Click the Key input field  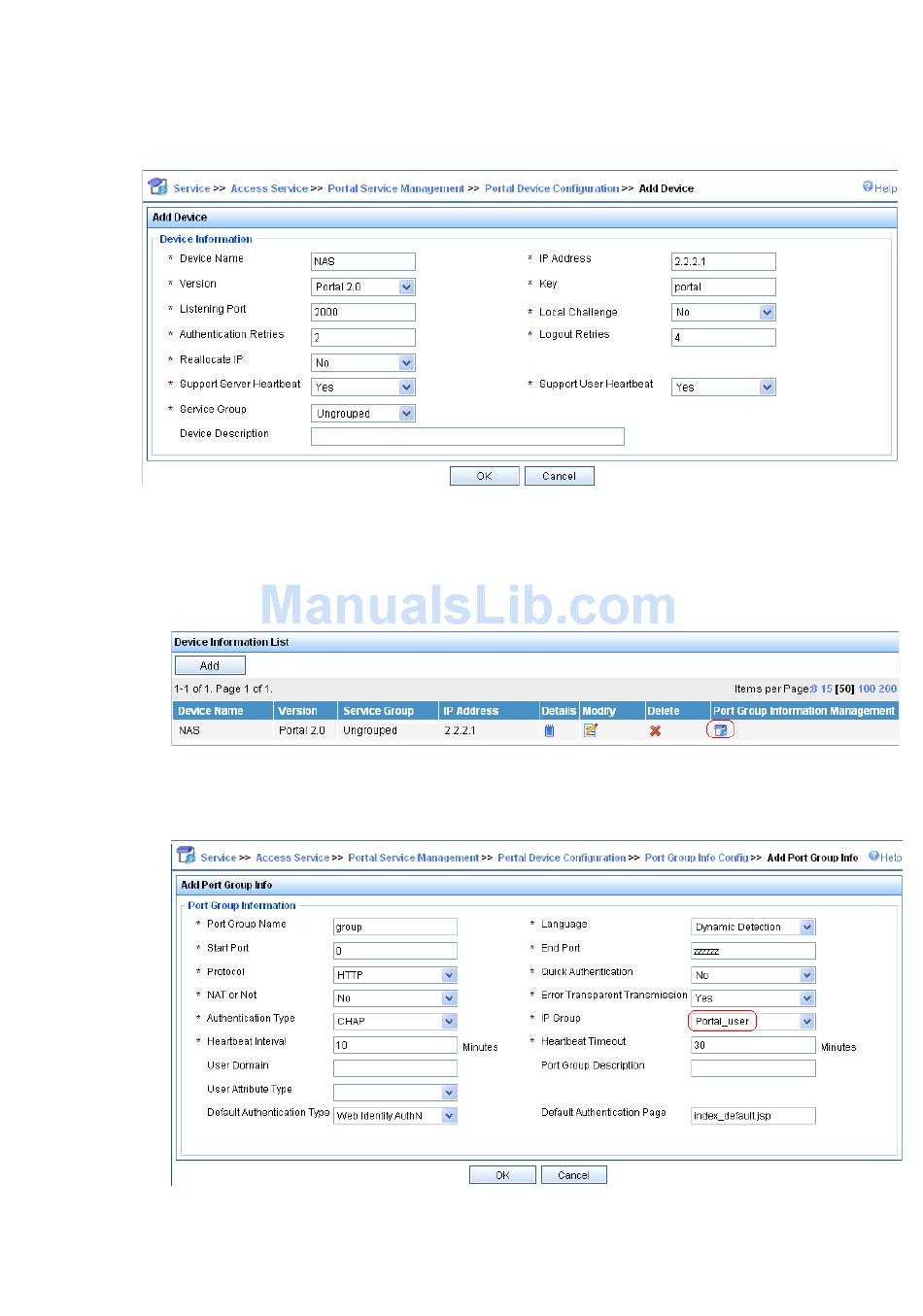click(x=724, y=287)
